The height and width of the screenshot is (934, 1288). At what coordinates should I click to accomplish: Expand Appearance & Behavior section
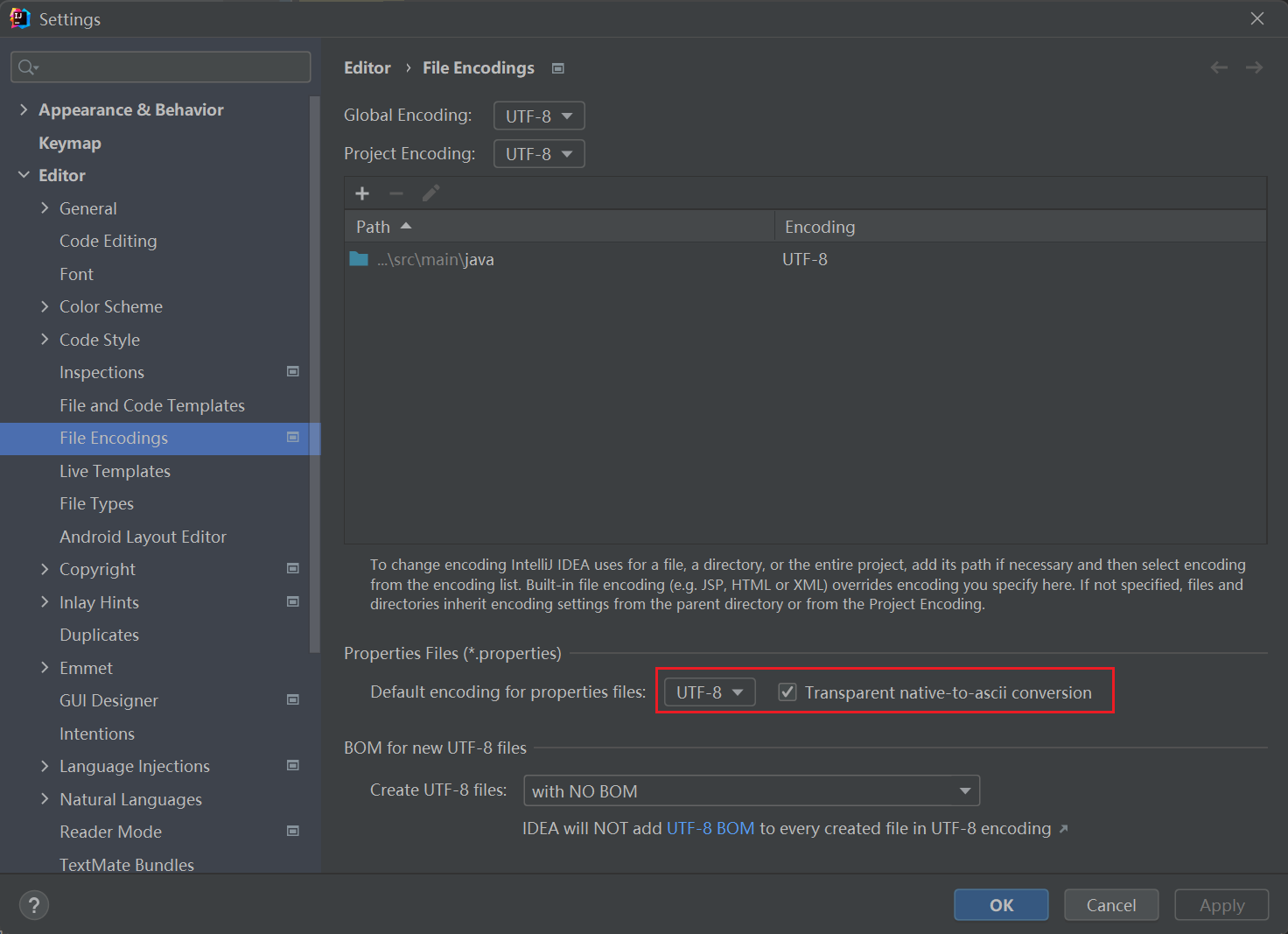point(24,109)
